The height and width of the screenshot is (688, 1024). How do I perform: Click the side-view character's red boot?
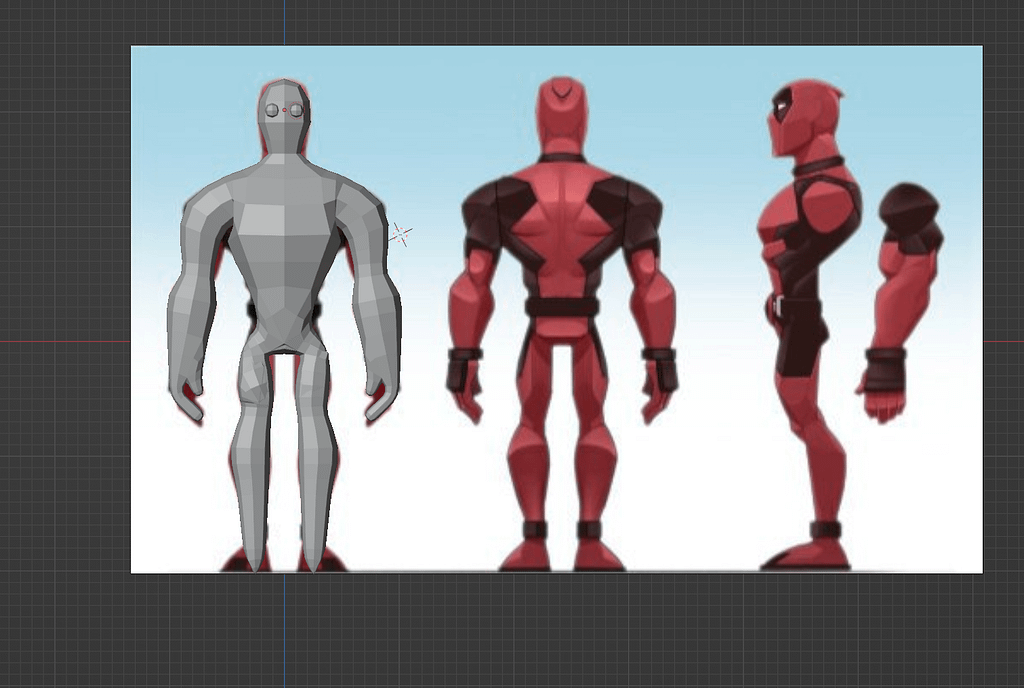click(x=808, y=554)
